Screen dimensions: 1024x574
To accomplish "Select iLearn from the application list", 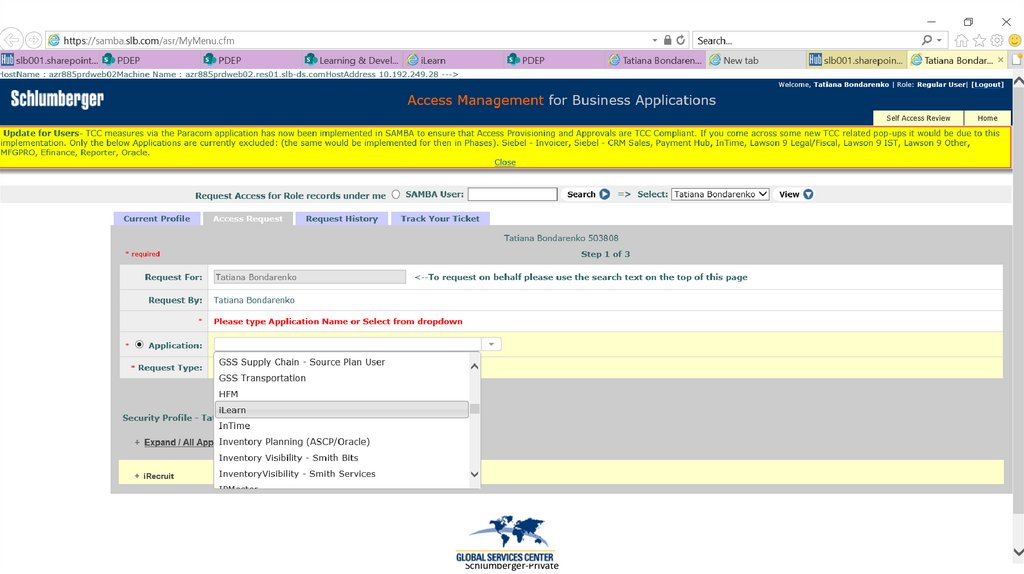I will [x=342, y=409].
